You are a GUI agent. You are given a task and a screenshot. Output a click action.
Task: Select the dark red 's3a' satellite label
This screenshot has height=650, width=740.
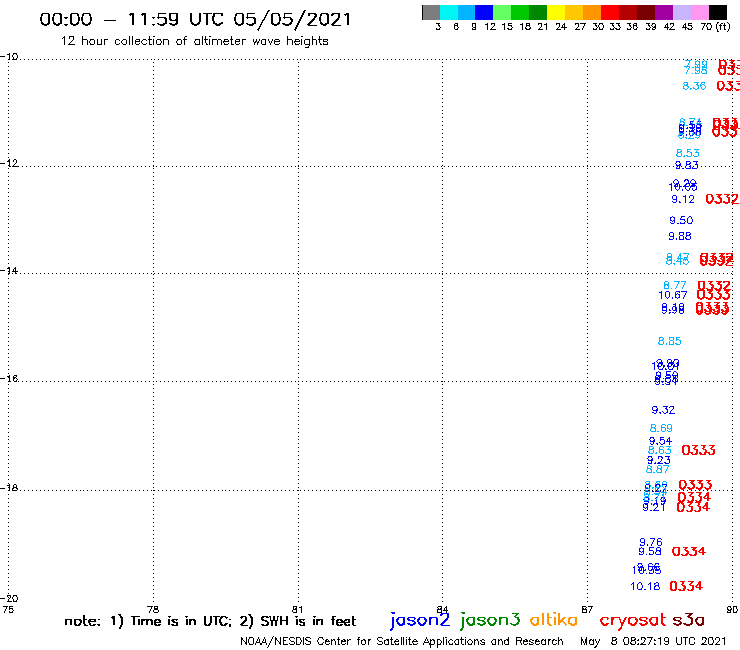[x=688, y=620]
